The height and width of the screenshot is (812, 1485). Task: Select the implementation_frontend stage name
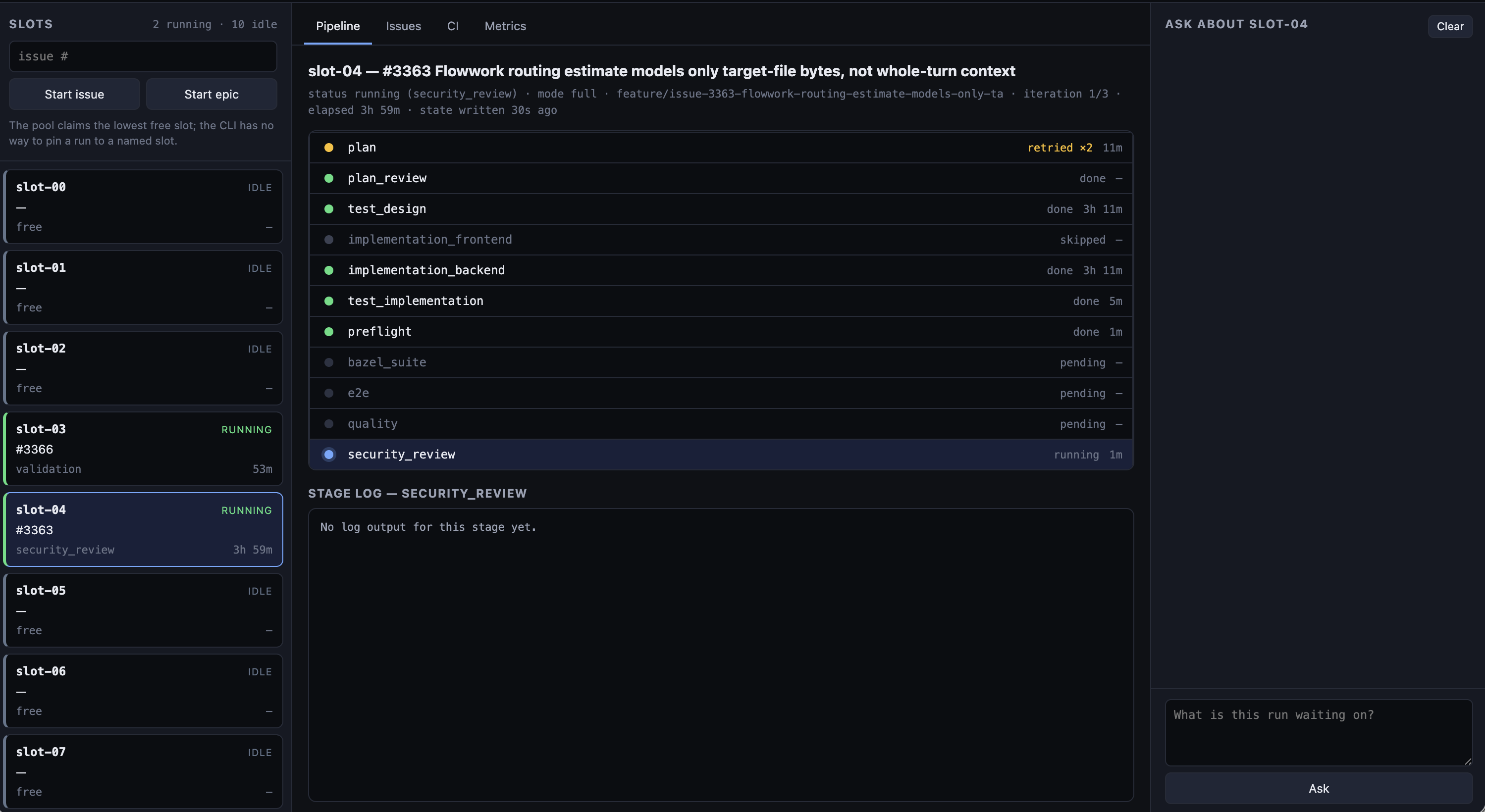[x=429, y=240]
